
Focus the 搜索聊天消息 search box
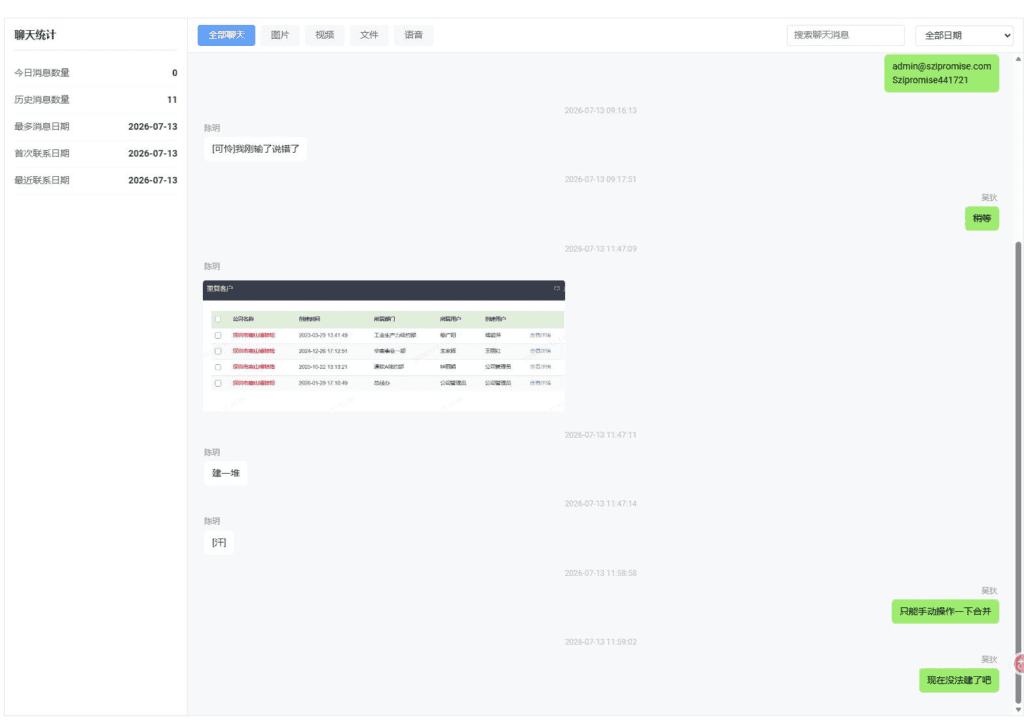pyautogui.click(x=846, y=35)
